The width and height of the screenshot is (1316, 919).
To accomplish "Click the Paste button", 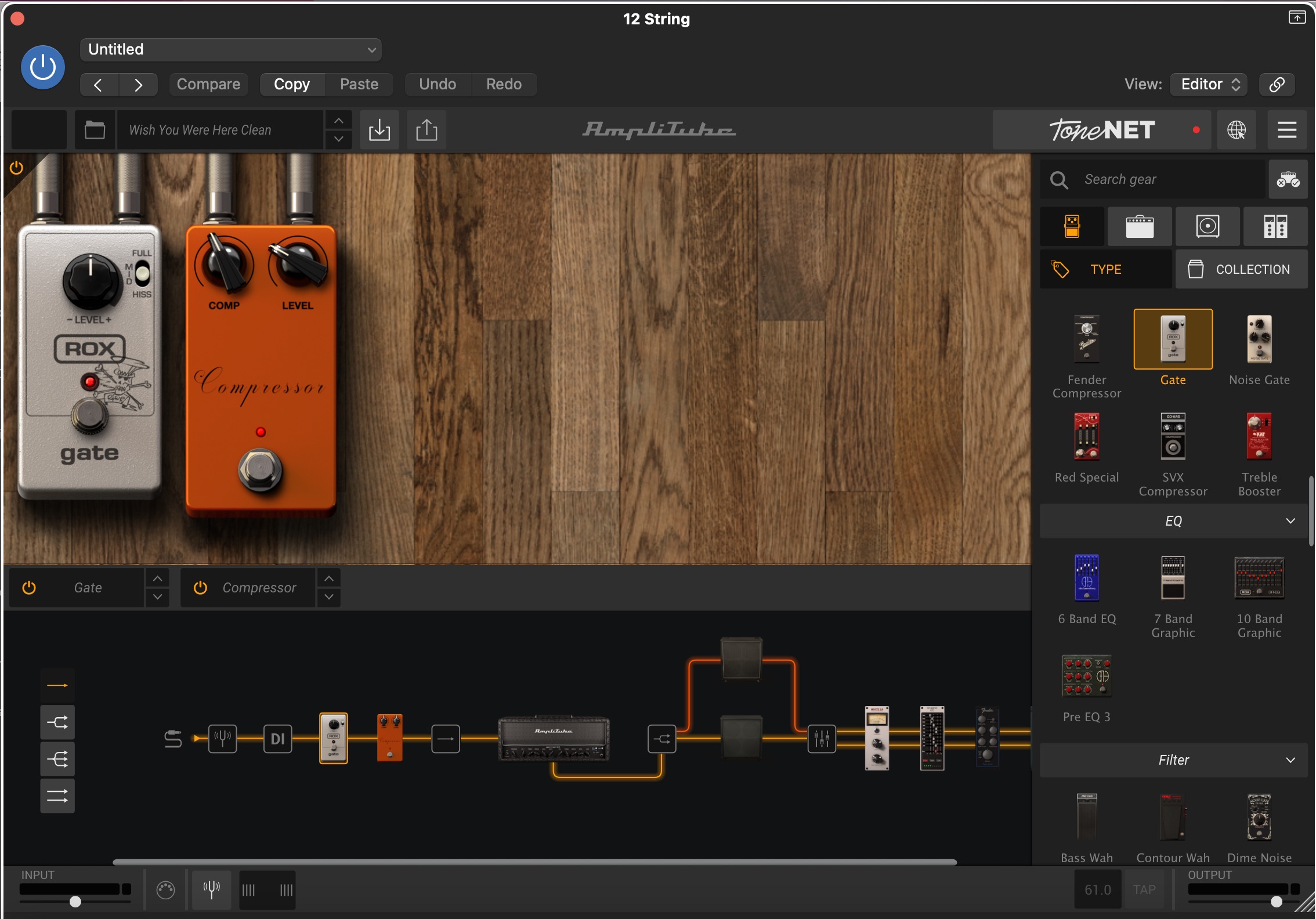I will (x=359, y=85).
